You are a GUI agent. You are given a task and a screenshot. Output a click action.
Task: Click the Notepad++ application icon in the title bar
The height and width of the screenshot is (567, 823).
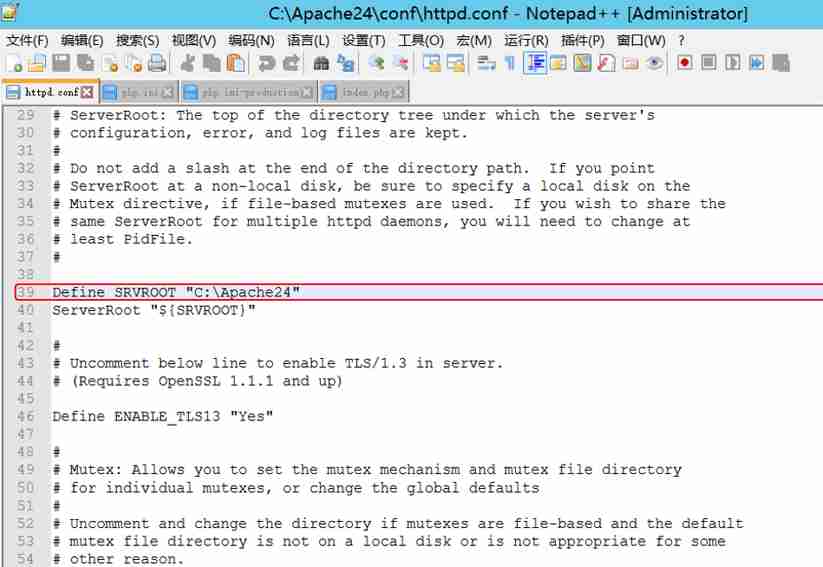pos(9,12)
